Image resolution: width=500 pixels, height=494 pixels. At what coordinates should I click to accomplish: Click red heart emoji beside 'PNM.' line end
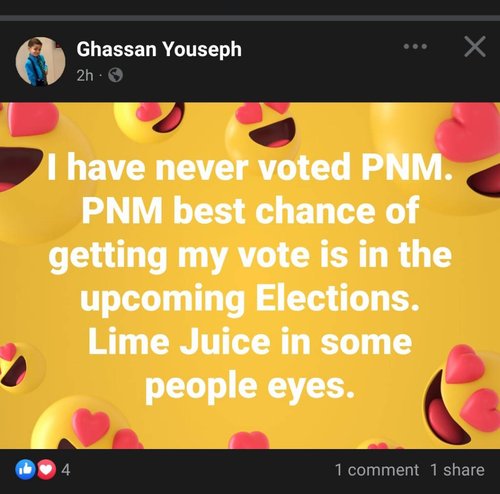(469, 132)
